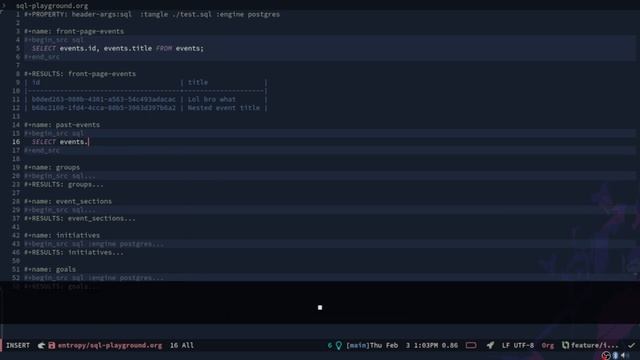Click the LF UTF-8 encoding indicator
The image size is (640, 360).
518,345
